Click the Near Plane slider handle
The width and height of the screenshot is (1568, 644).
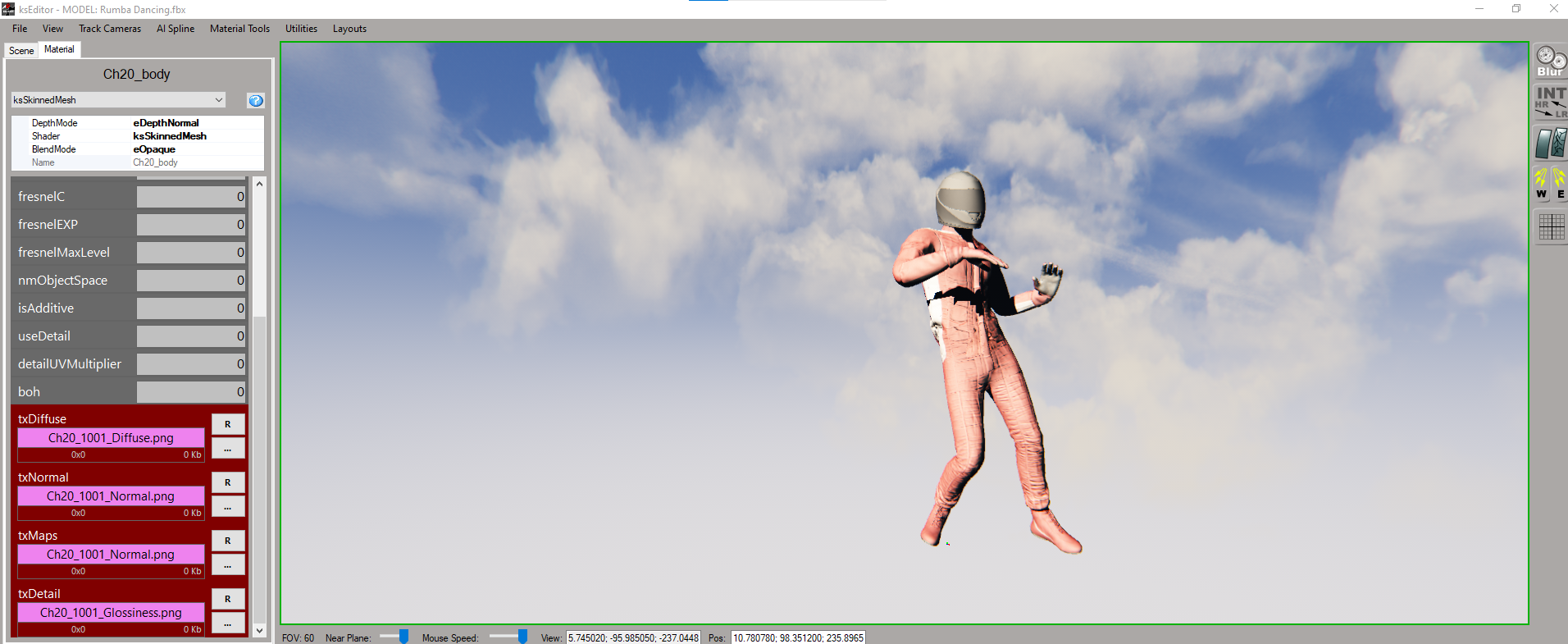pos(403,637)
